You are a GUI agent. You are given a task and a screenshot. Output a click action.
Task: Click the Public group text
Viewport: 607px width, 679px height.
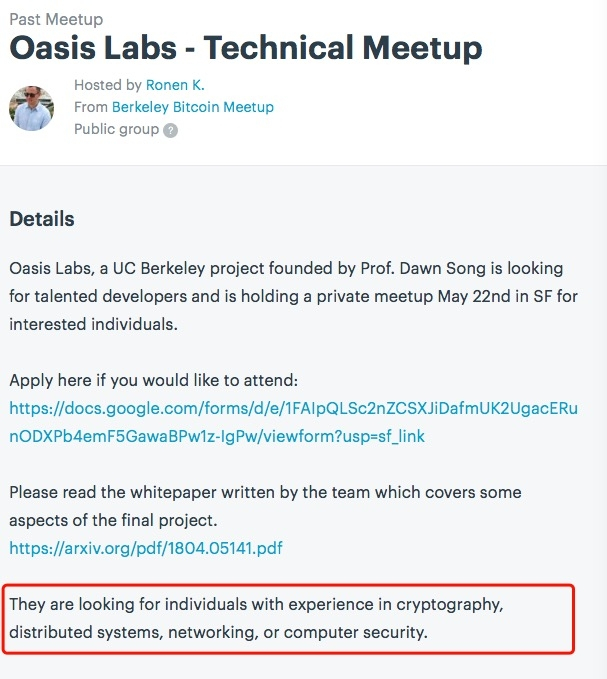tap(116, 129)
